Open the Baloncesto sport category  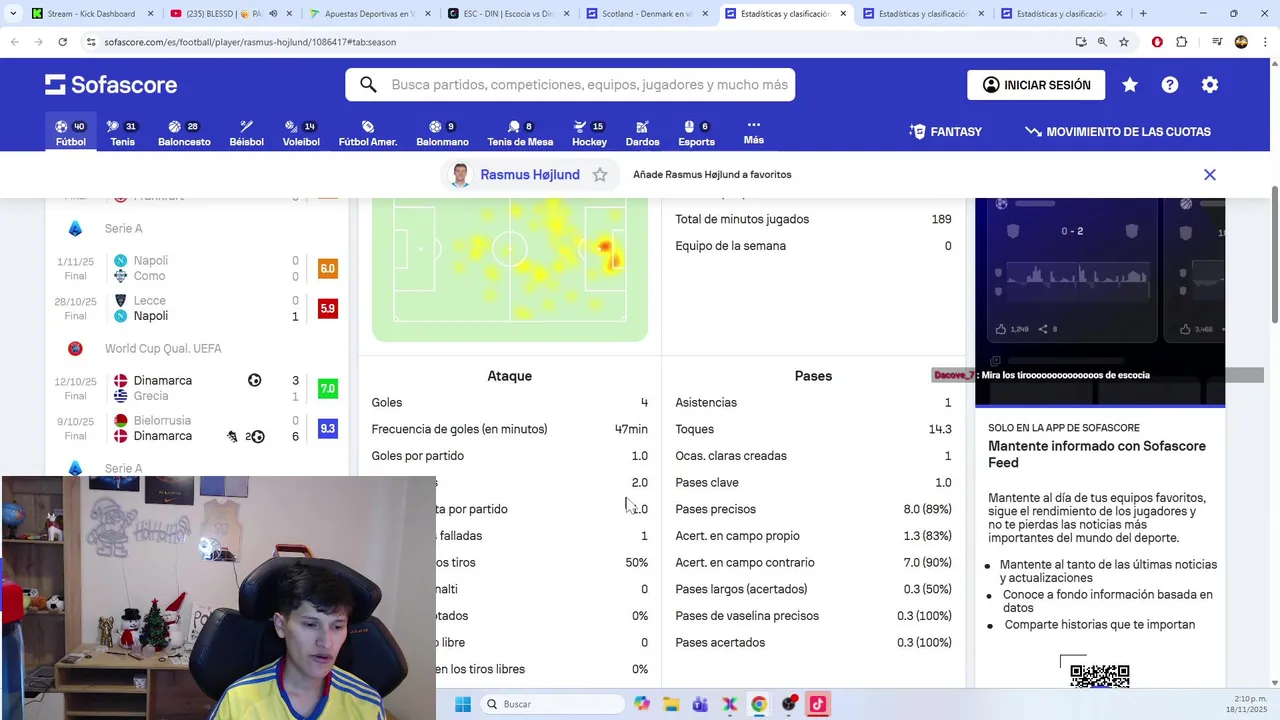(184, 133)
